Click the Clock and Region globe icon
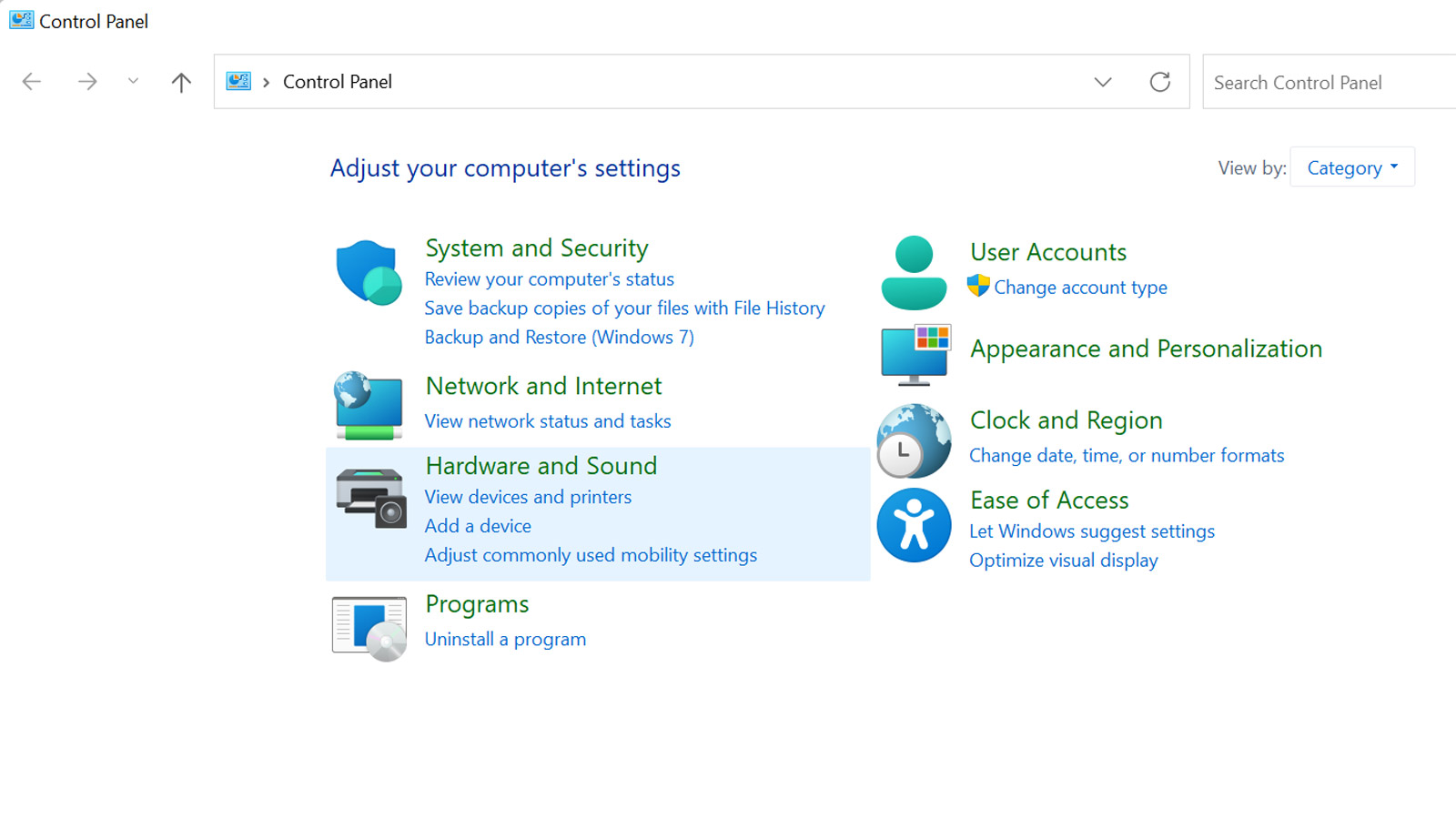The width and height of the screenshot is (1456, 819). 914,440
